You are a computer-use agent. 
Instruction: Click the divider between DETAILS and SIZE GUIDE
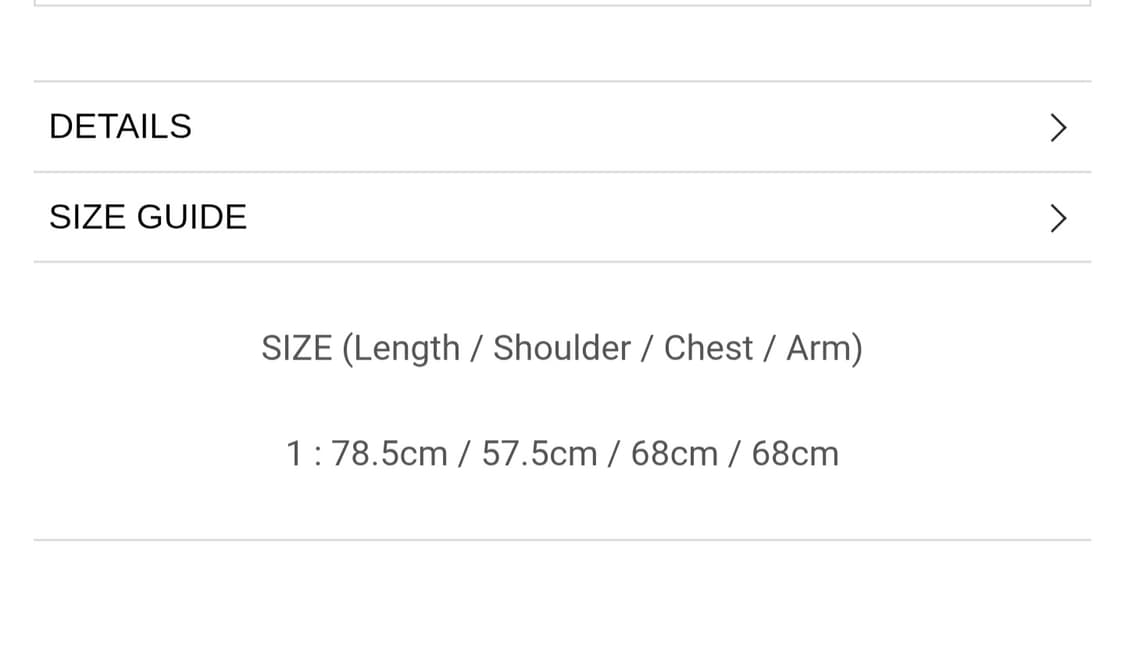562,172
